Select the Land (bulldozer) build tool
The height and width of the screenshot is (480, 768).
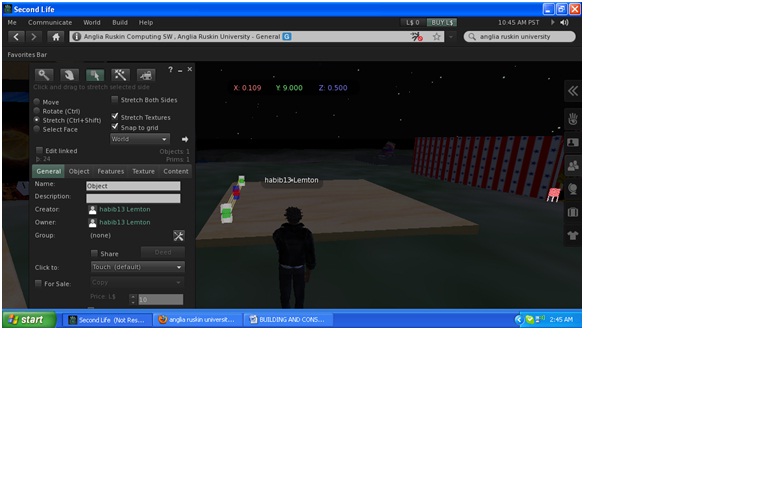click(x=146, y=74)
